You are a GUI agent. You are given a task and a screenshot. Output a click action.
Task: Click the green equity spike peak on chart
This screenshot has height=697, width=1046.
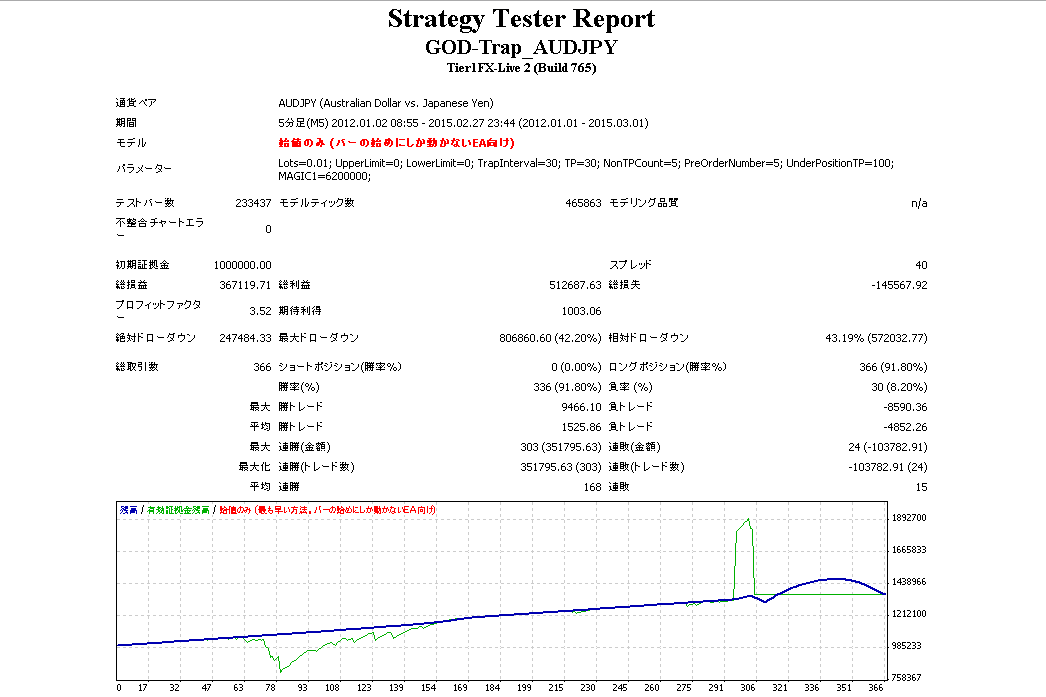[748, 520]
